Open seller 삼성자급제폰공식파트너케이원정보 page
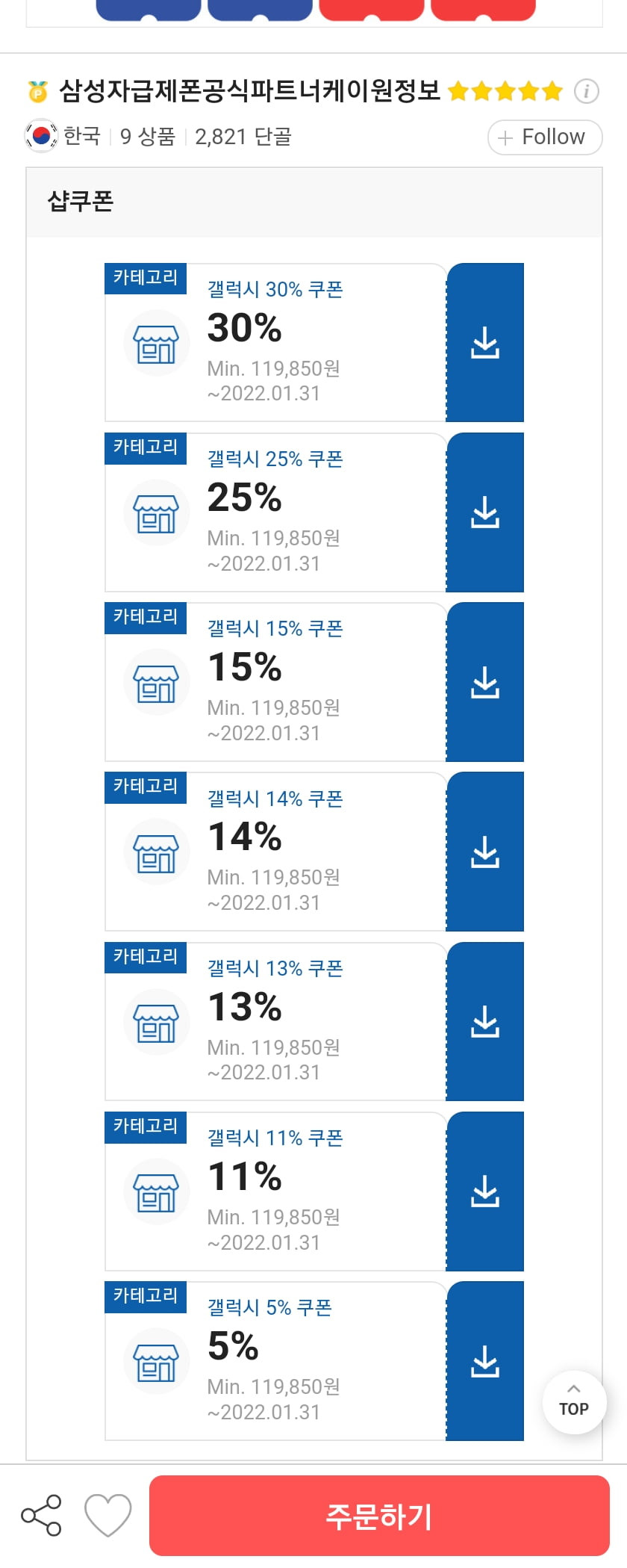This screenshot has width=627, height=1568. click(249, 91)
